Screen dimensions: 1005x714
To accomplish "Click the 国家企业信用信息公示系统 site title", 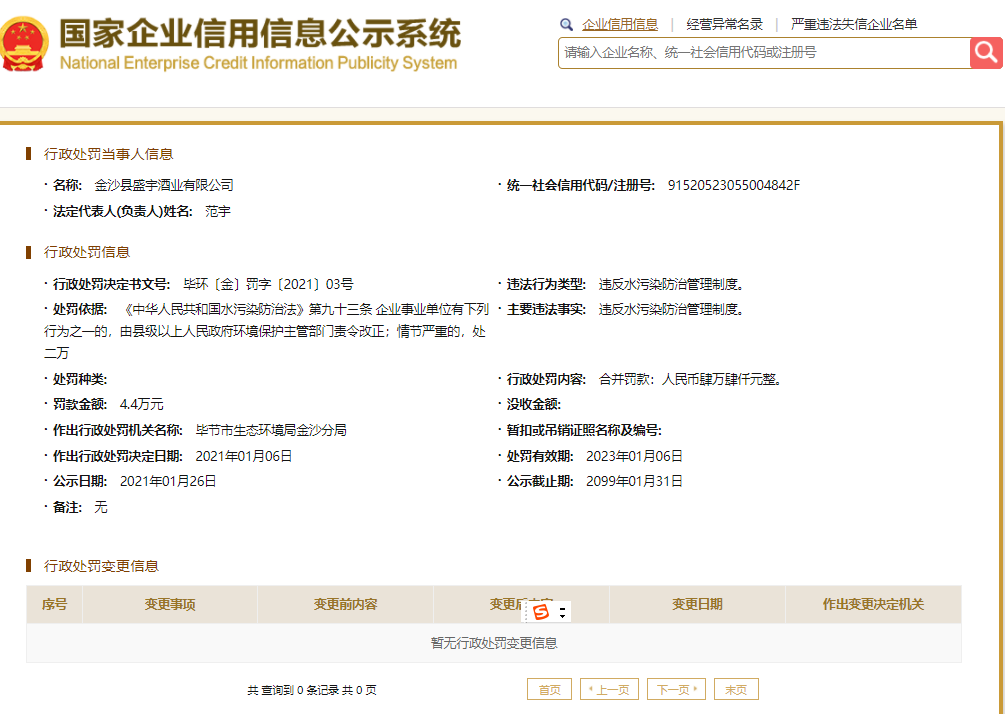I will click(260, 33).
